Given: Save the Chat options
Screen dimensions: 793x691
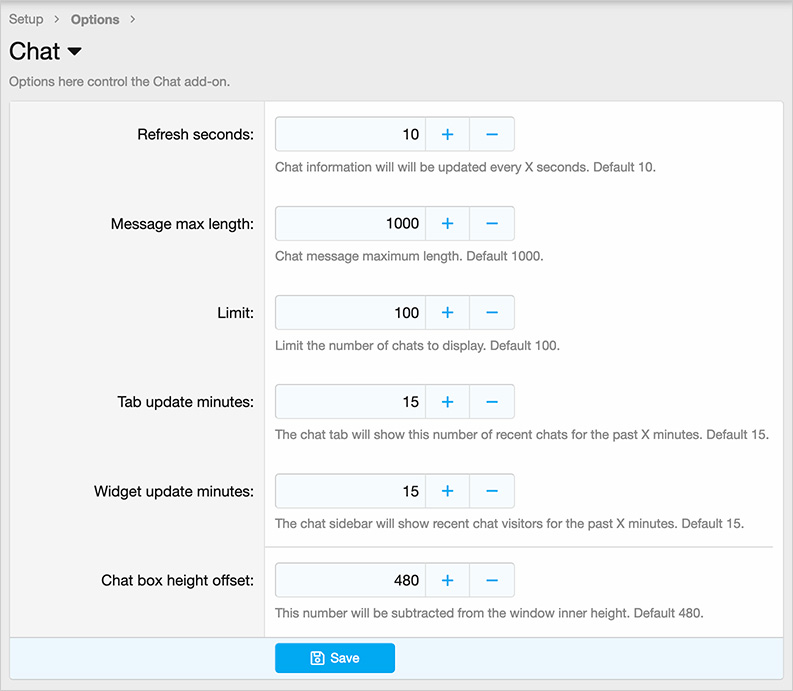Looking at the screenshot, I should click(x=335, y=658).
